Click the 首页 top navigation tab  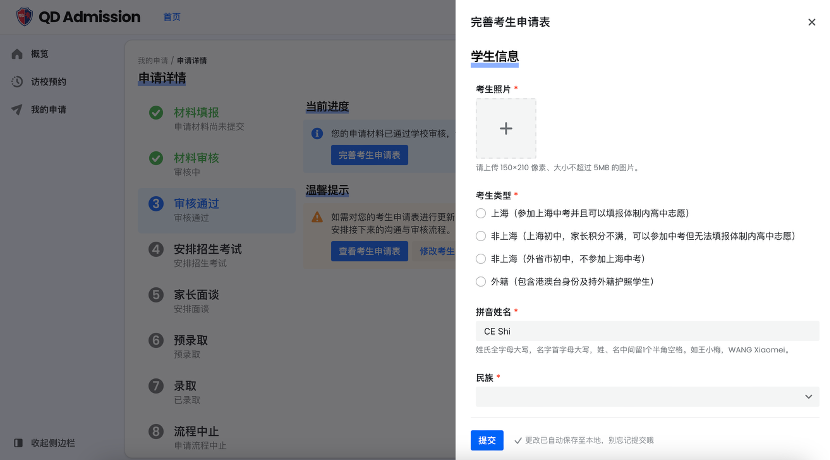click(172, 18)
